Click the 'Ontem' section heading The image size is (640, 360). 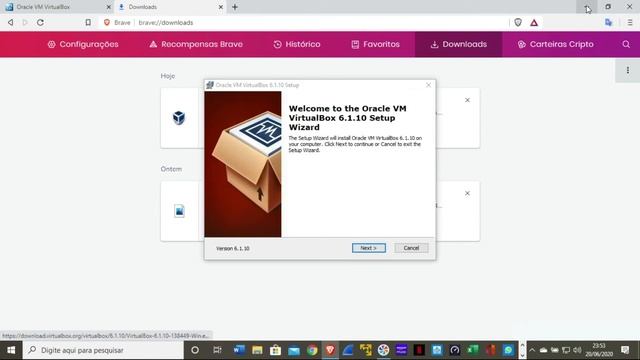(171, 169)
